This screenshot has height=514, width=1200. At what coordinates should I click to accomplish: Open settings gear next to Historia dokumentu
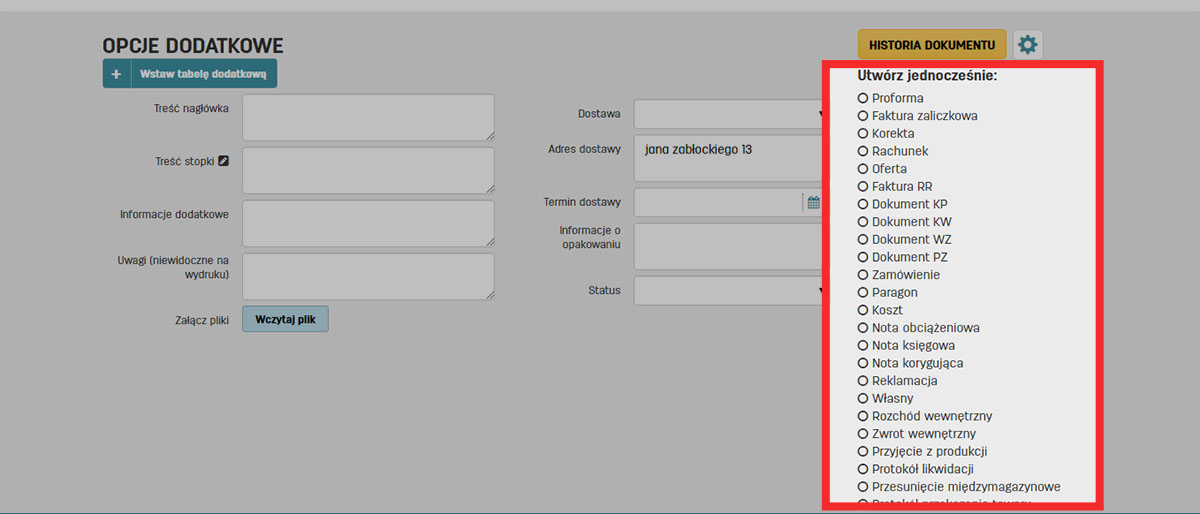coord(1028,44)
